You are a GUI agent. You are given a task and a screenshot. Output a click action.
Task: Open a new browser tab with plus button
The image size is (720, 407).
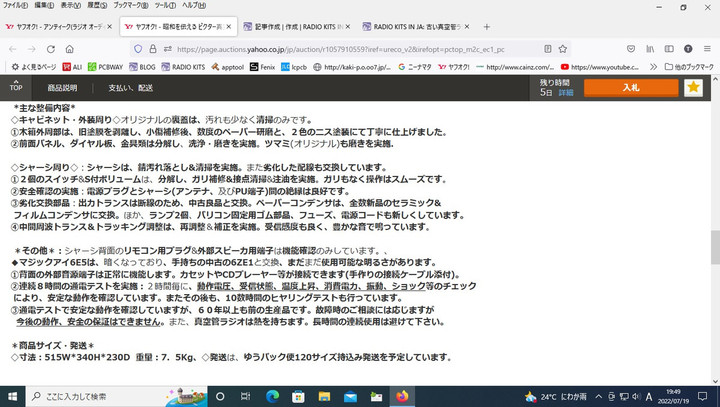pyautogui.click(x=487, y=26)
